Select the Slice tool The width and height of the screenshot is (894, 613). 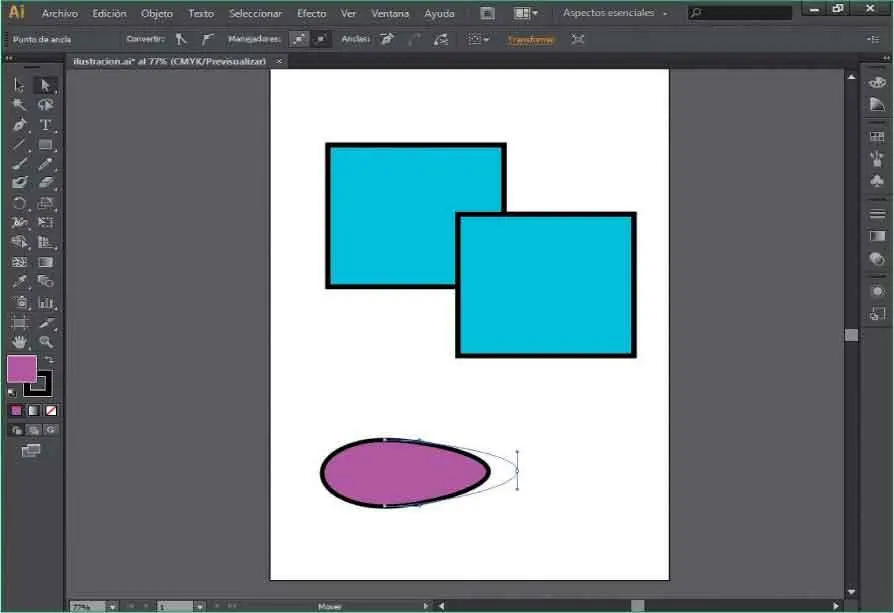(x=45, y=323)
